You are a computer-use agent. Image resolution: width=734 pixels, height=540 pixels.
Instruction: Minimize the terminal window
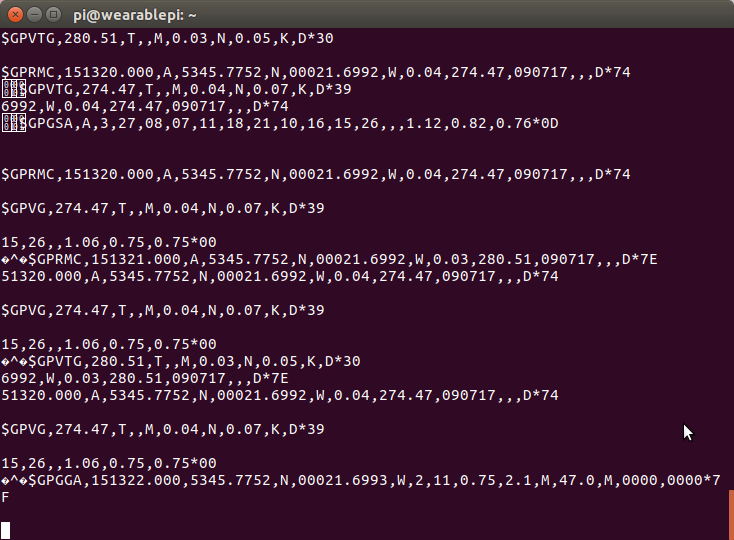coord(35,15)
